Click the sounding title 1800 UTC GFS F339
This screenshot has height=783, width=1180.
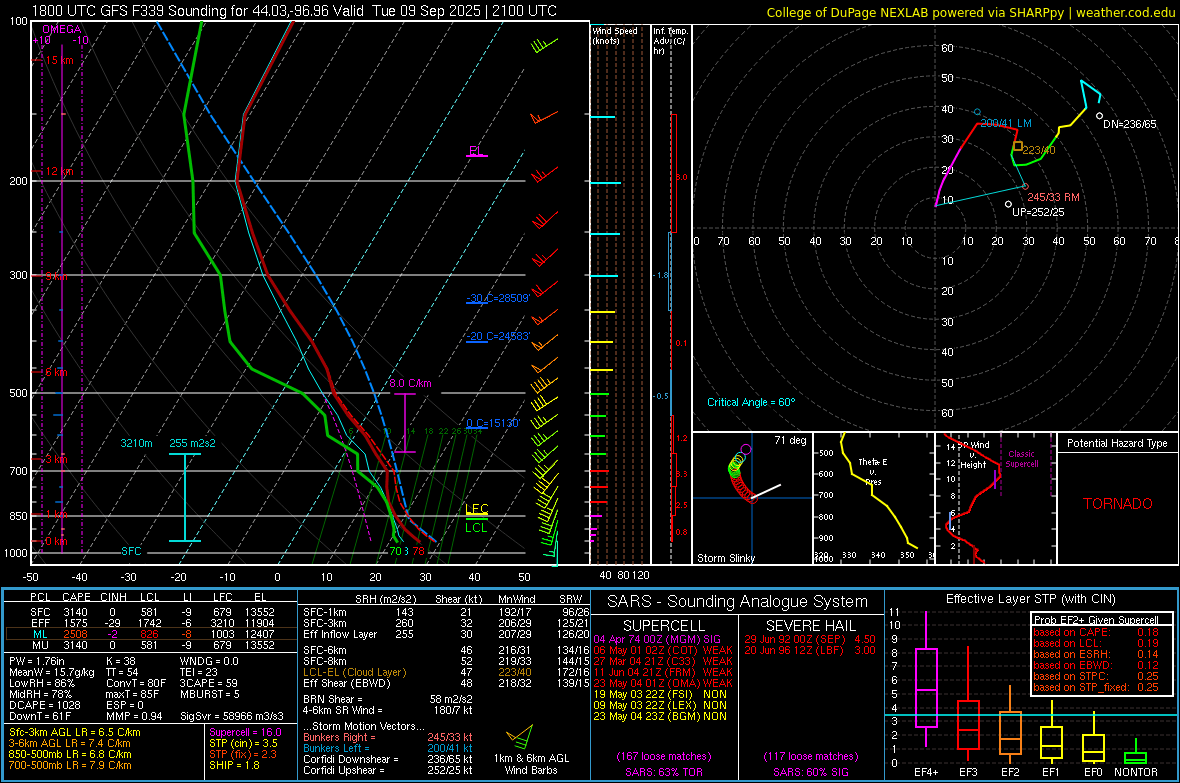coord(294,11)
